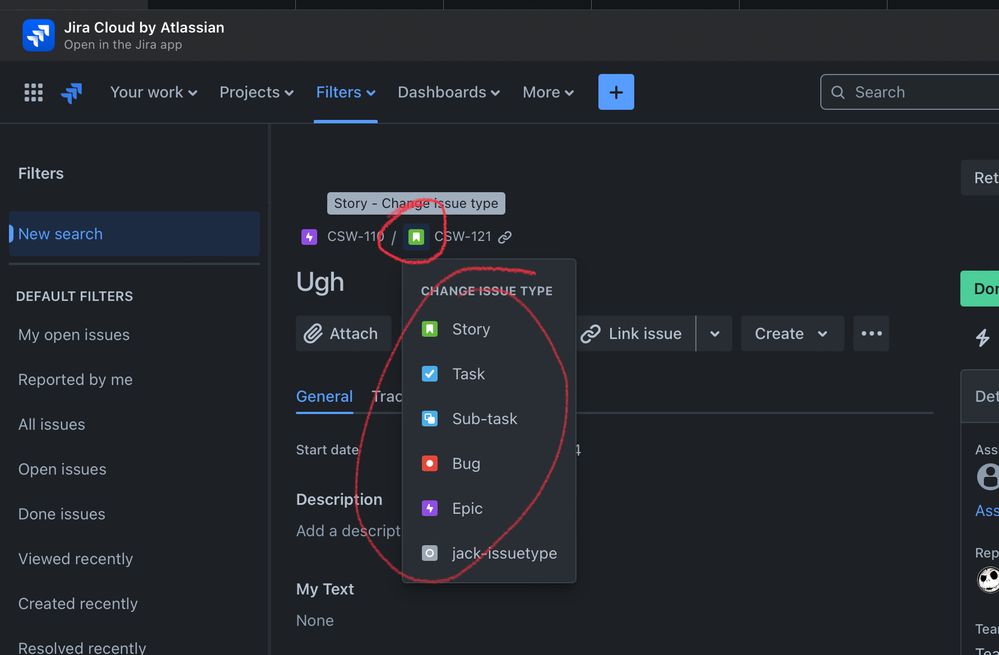Open My open issues filter

74,335
